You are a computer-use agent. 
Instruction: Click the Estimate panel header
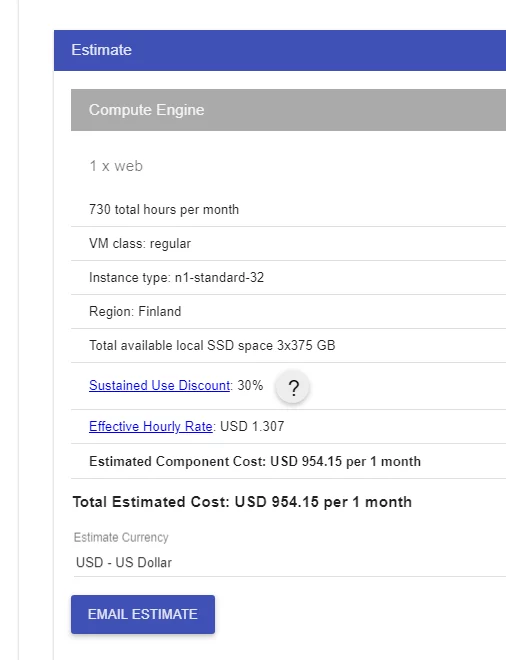(280, 50)
